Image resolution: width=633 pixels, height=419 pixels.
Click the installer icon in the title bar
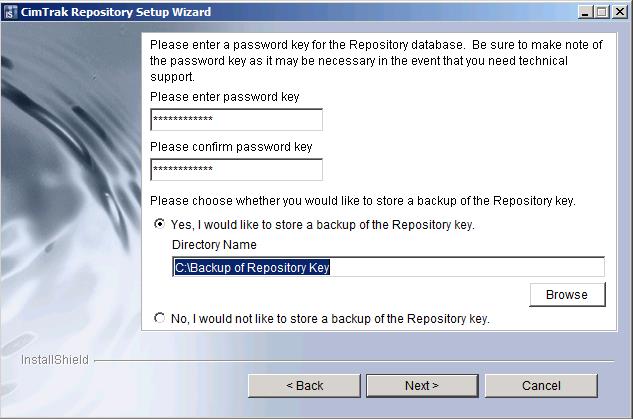coord(11,12)
